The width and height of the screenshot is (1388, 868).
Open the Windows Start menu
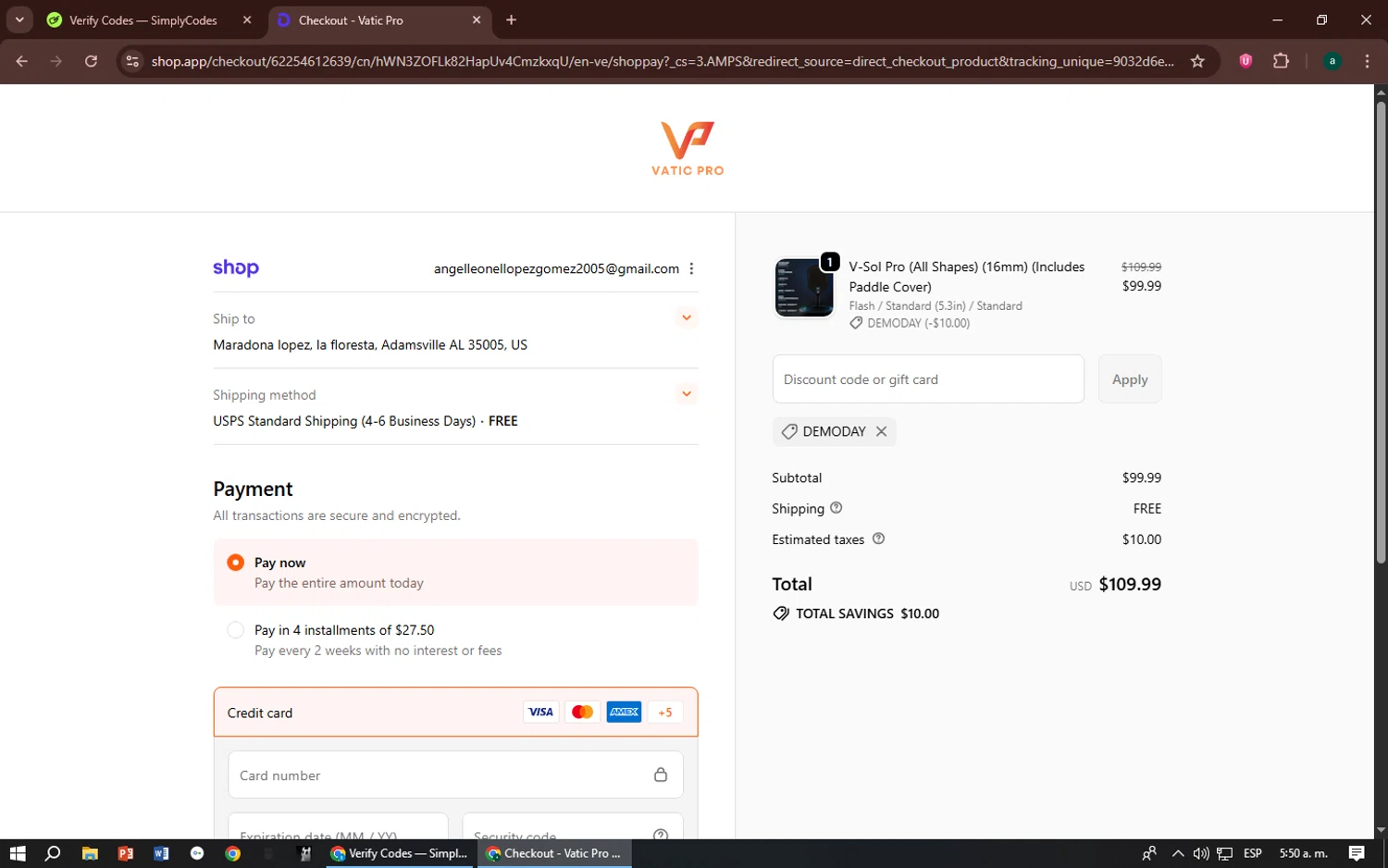18,853
